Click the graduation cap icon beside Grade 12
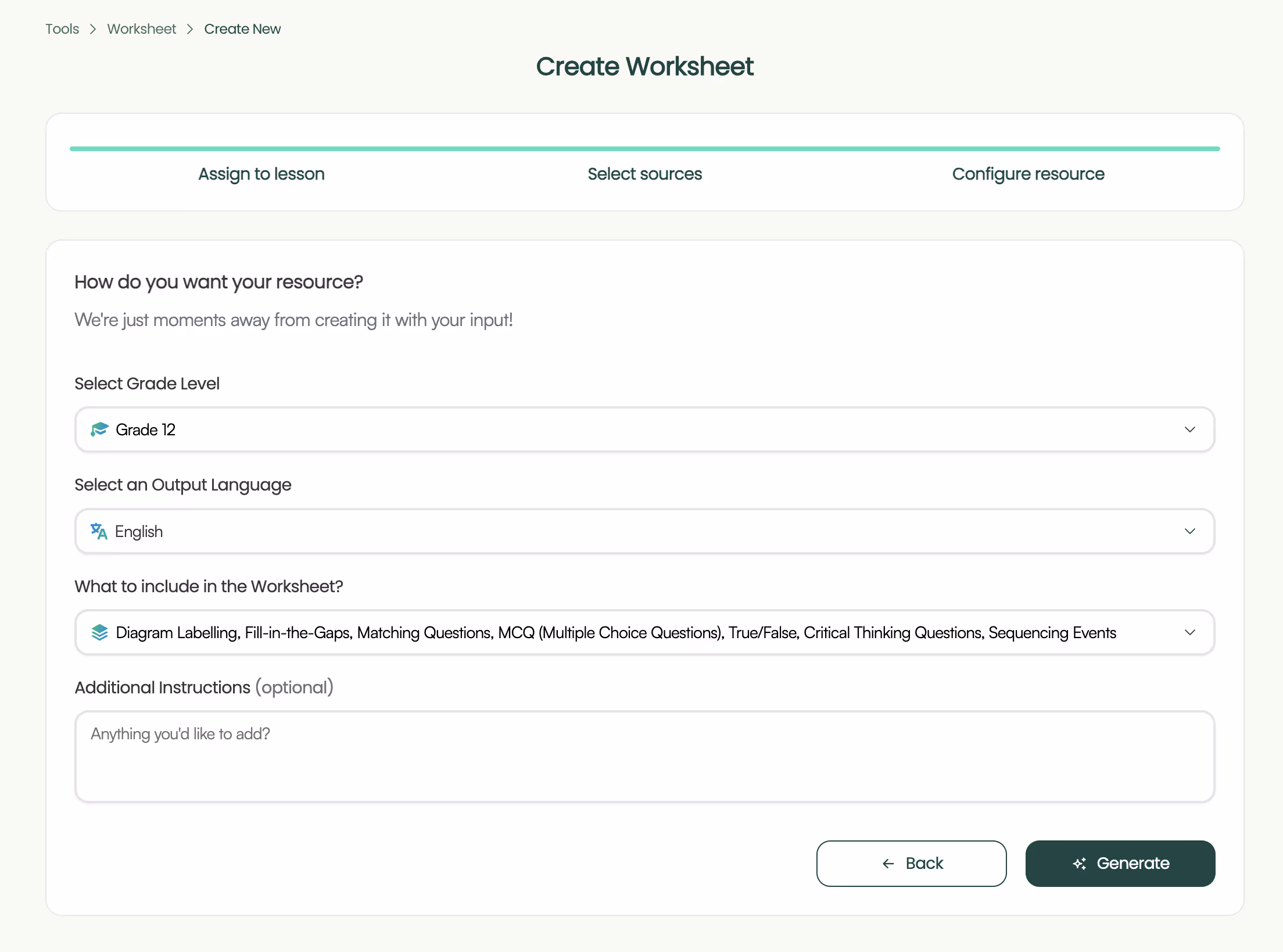The image size is (1283, 952). 99,430
